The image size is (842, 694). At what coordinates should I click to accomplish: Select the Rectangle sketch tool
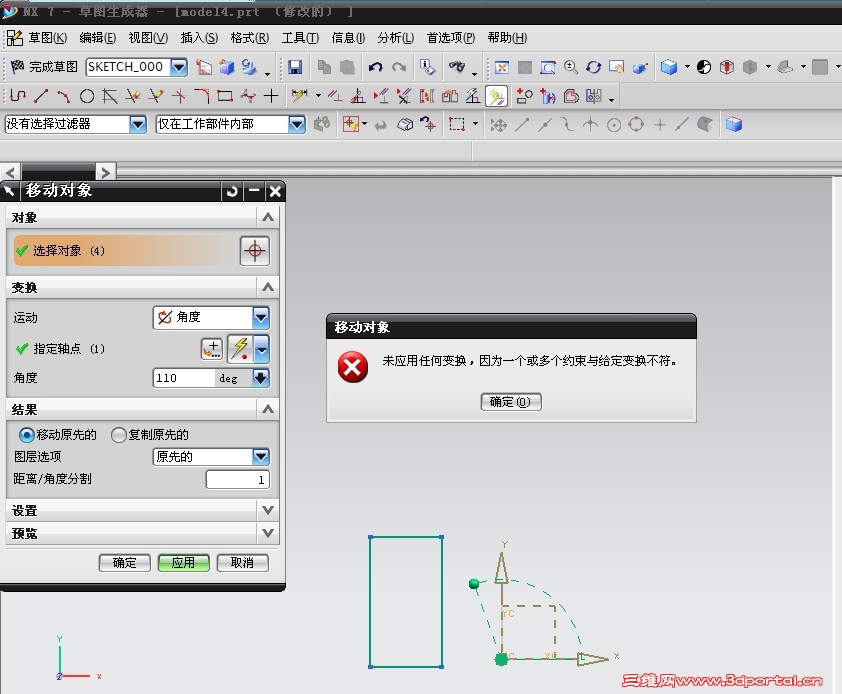click(x=225, y=96)
